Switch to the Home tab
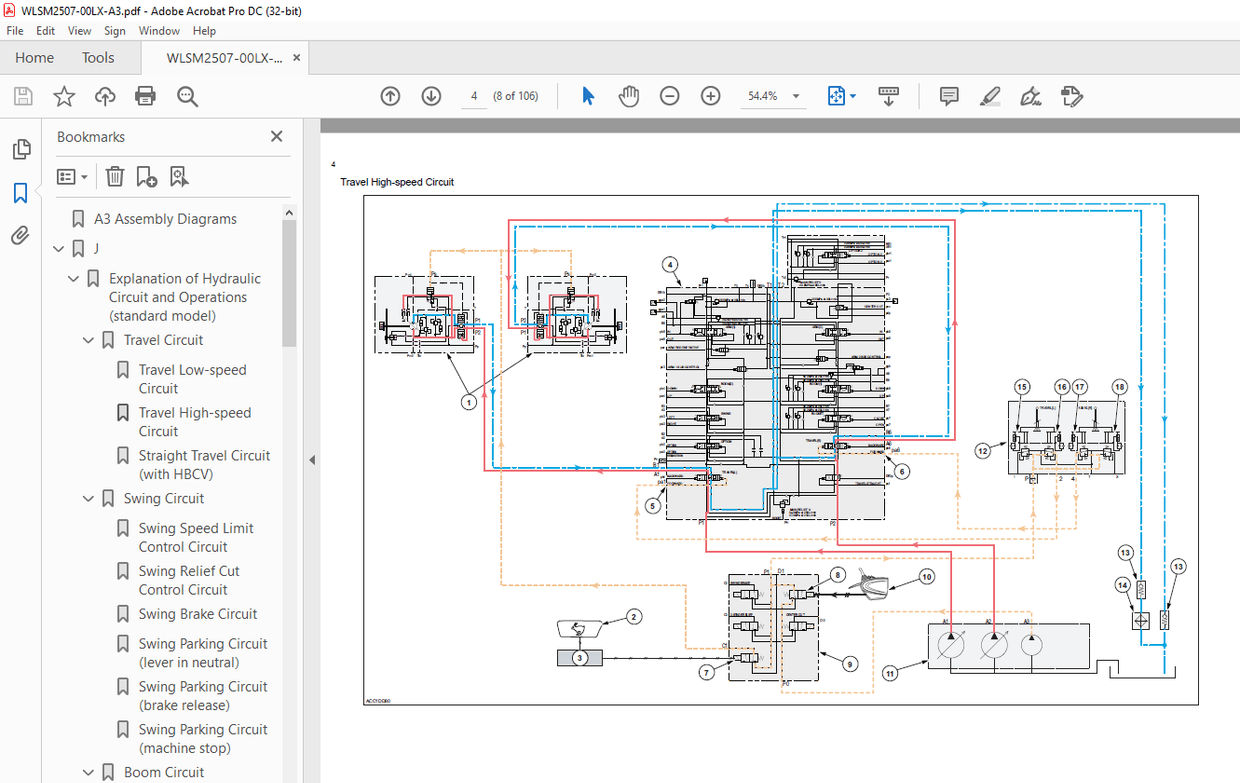This screenshot has height=783, width=1240. click(33, 57)
